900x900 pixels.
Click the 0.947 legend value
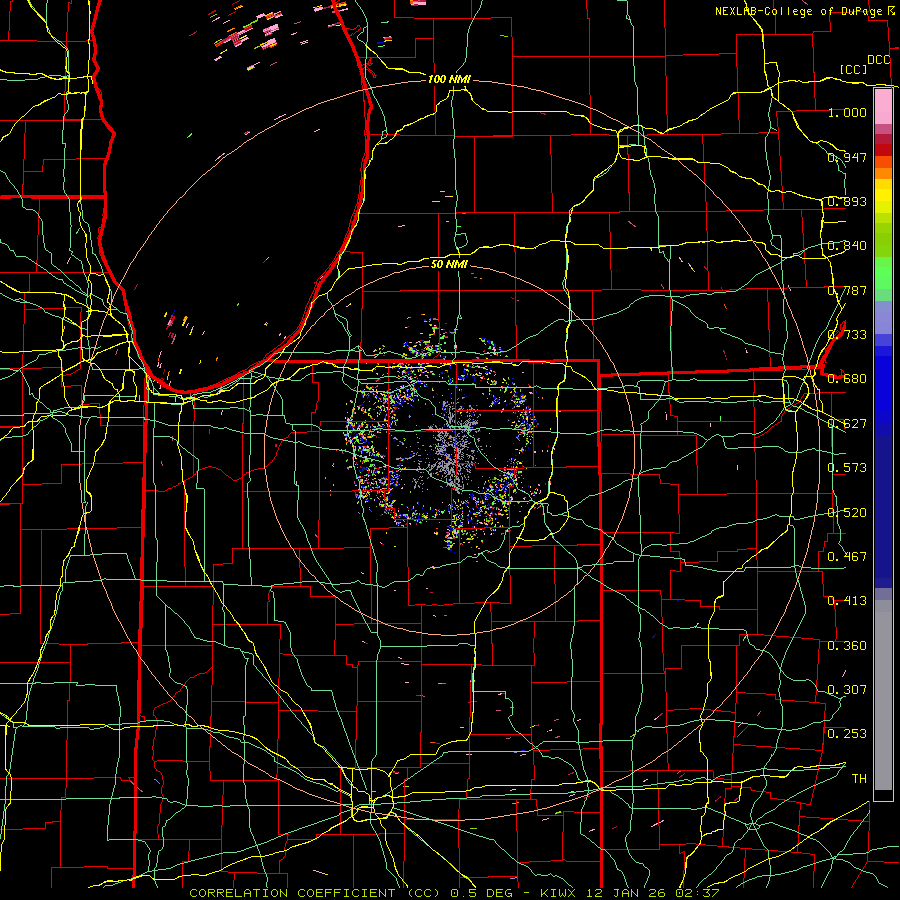(x=847, y=157)
